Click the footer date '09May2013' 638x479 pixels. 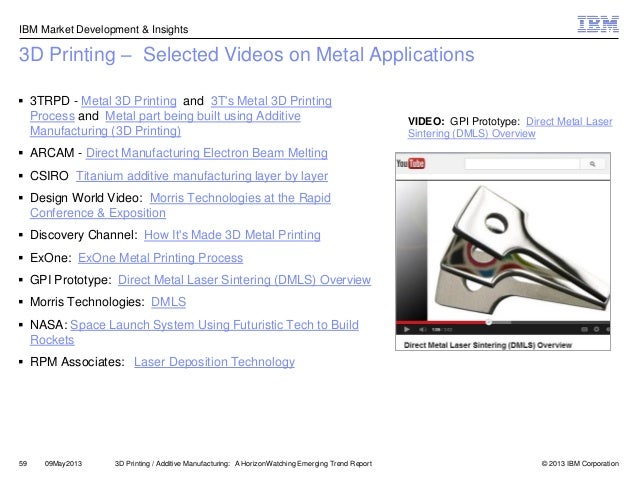[63, 464]
